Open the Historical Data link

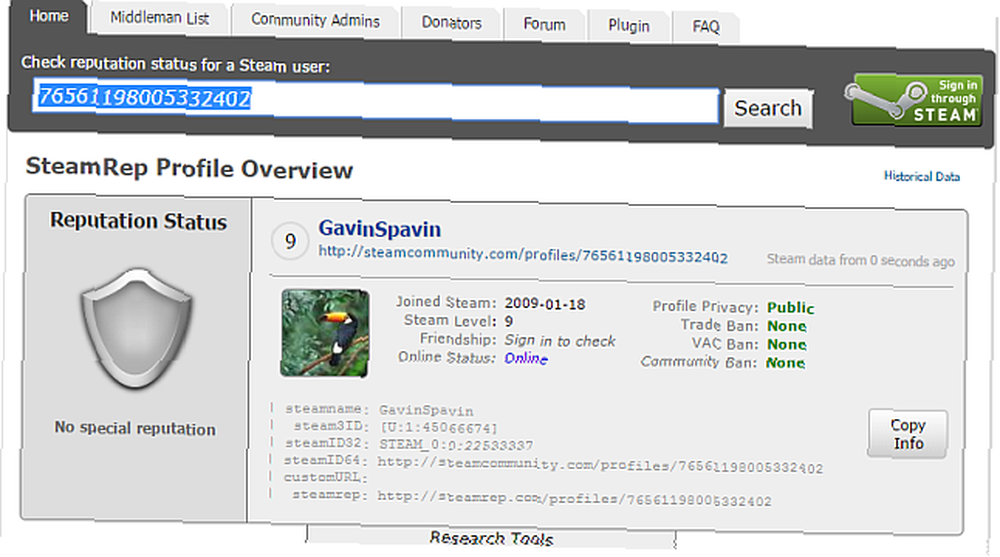pos(922,176)
